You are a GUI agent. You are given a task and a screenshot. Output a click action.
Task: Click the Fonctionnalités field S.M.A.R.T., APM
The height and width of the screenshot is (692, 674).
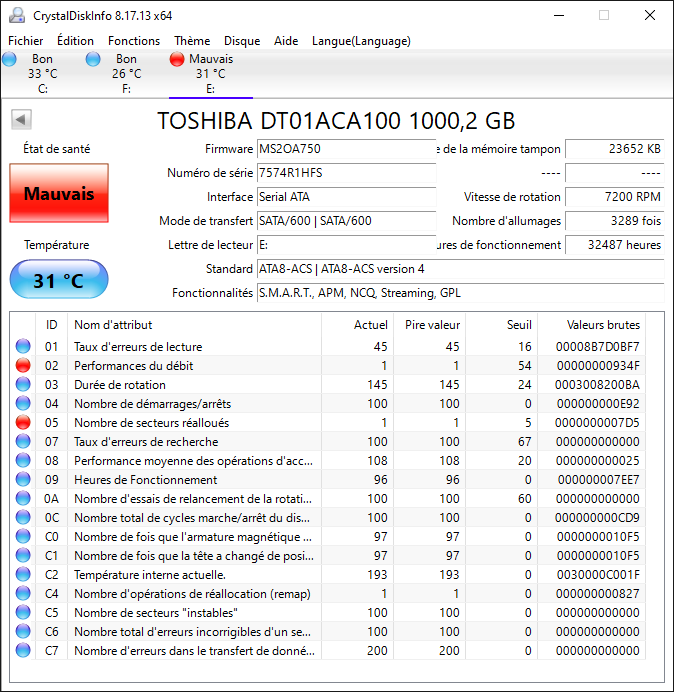click(460, 293)
